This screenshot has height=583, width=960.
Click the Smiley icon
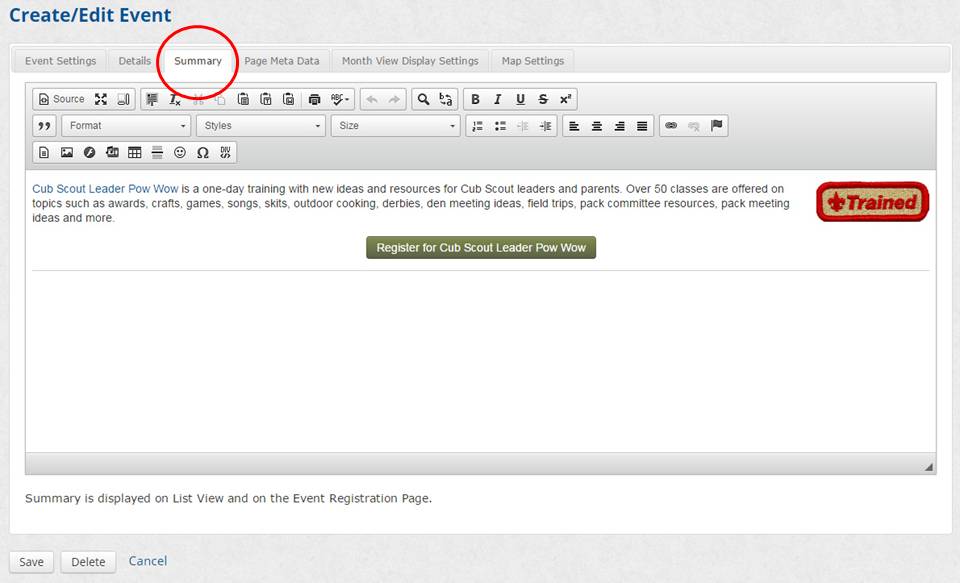click(180, 152)
